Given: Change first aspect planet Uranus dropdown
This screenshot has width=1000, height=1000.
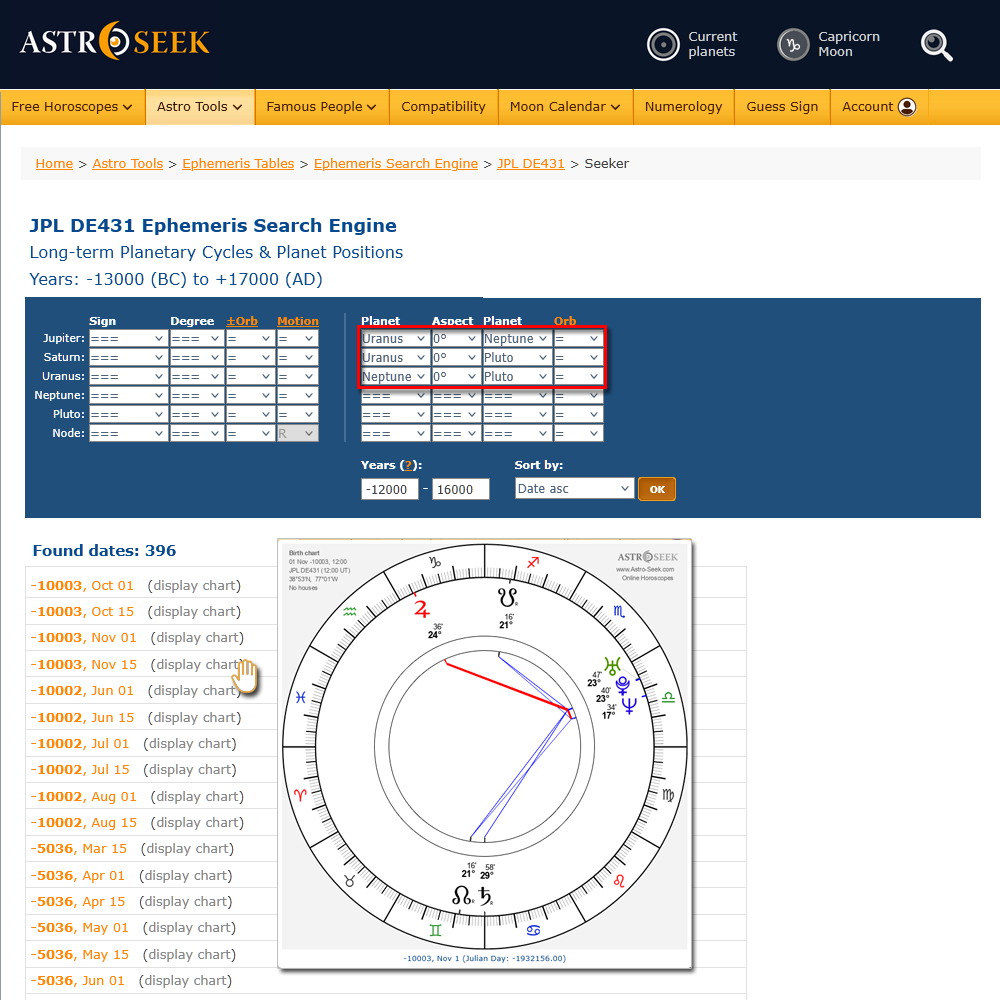Looking at the screenshot, I should 393,339.
